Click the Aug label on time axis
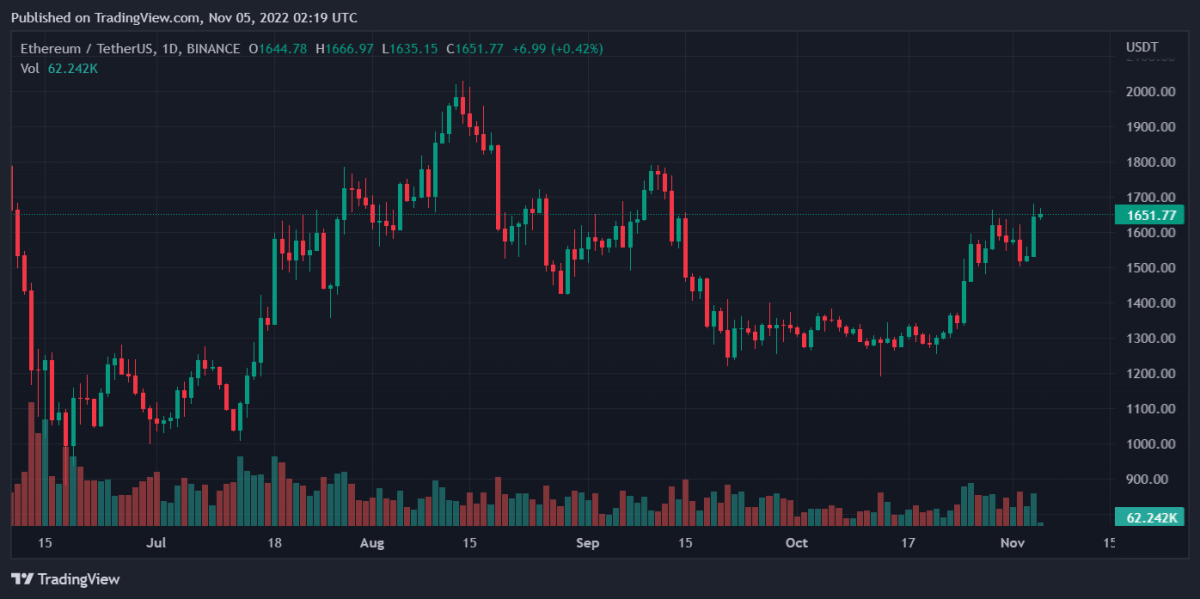Viewport: 1200px width, 599px height. [x=372, y=544]
